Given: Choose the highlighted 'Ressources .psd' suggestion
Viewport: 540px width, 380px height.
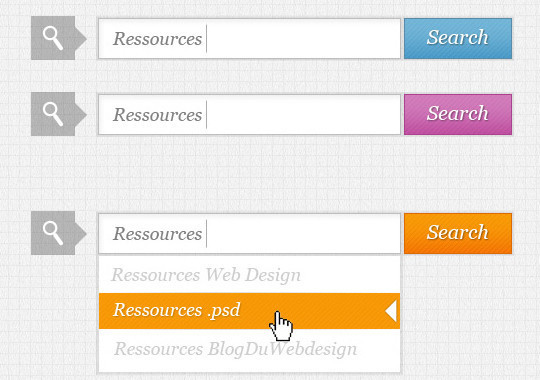Looking at the screenshot, I should pyautogui.click(x=249, y=311).
